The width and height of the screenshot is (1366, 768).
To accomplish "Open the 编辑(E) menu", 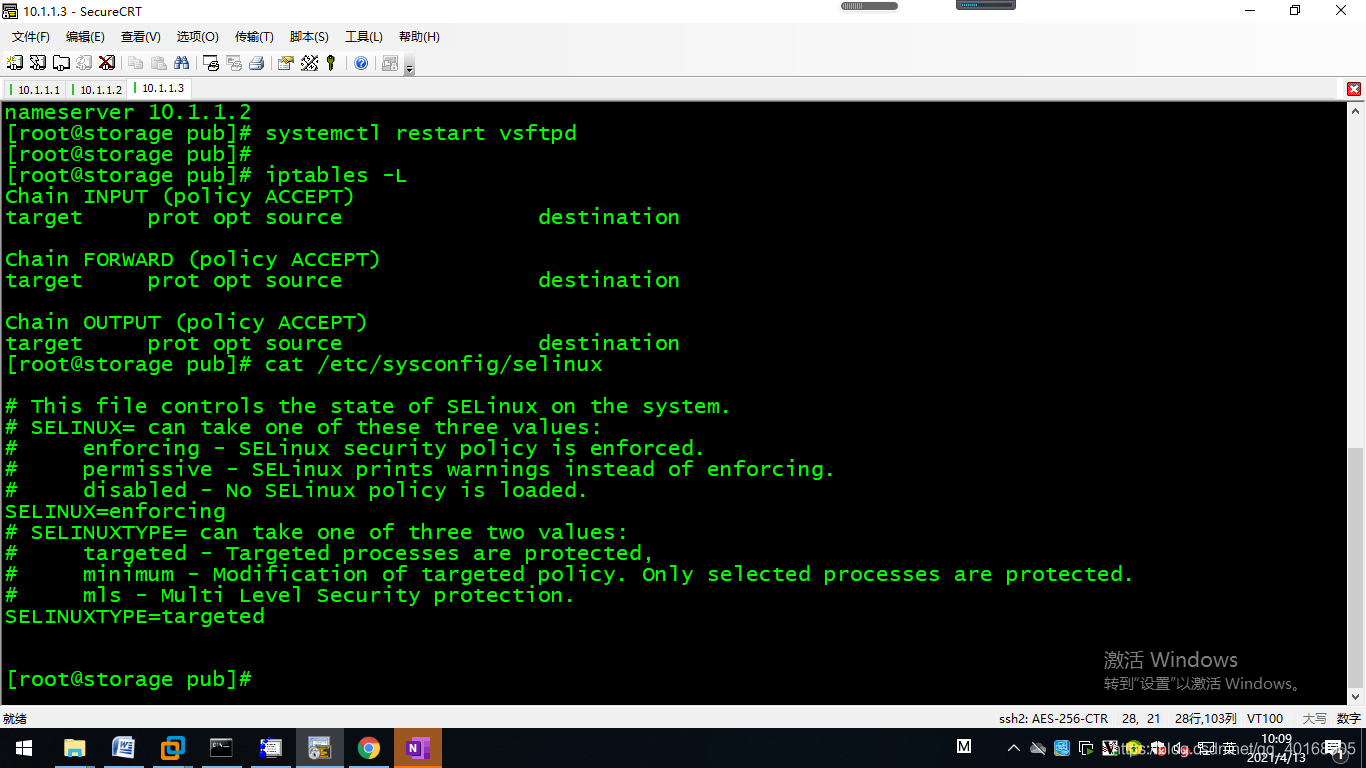I will (85, 37).
